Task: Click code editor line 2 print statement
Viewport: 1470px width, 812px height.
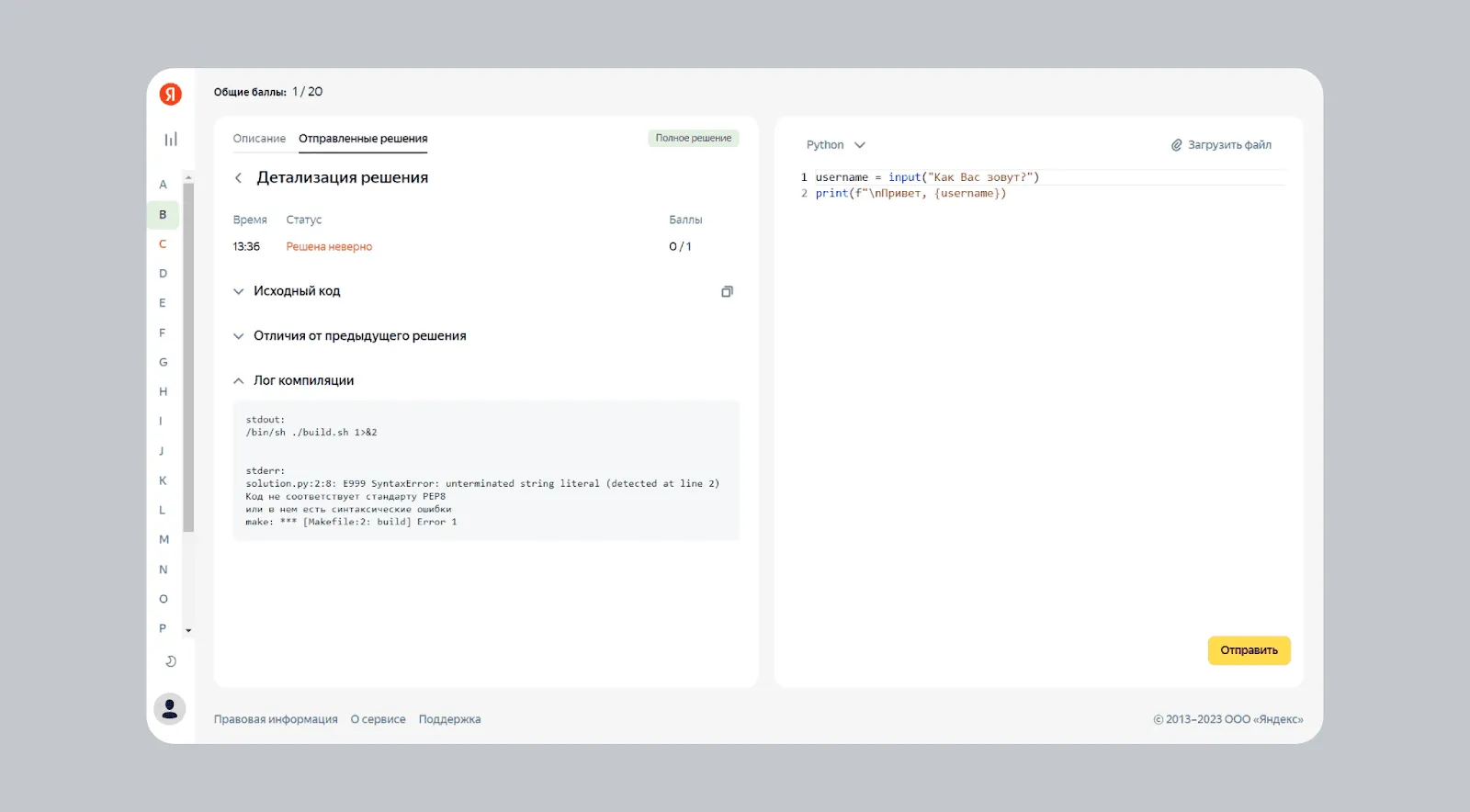Action: 910,193
